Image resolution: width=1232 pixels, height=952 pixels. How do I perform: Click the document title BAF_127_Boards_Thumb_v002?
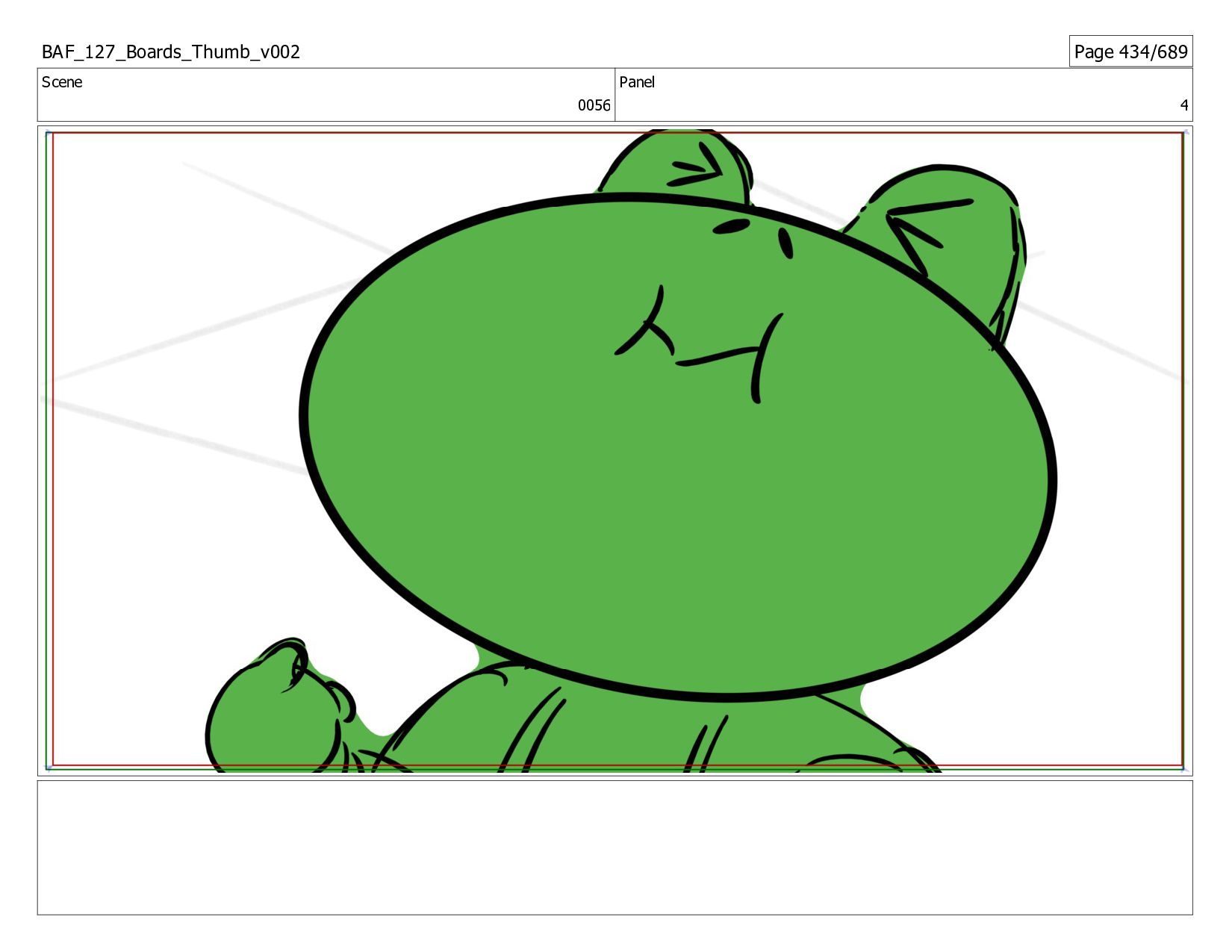coord(171,52)
